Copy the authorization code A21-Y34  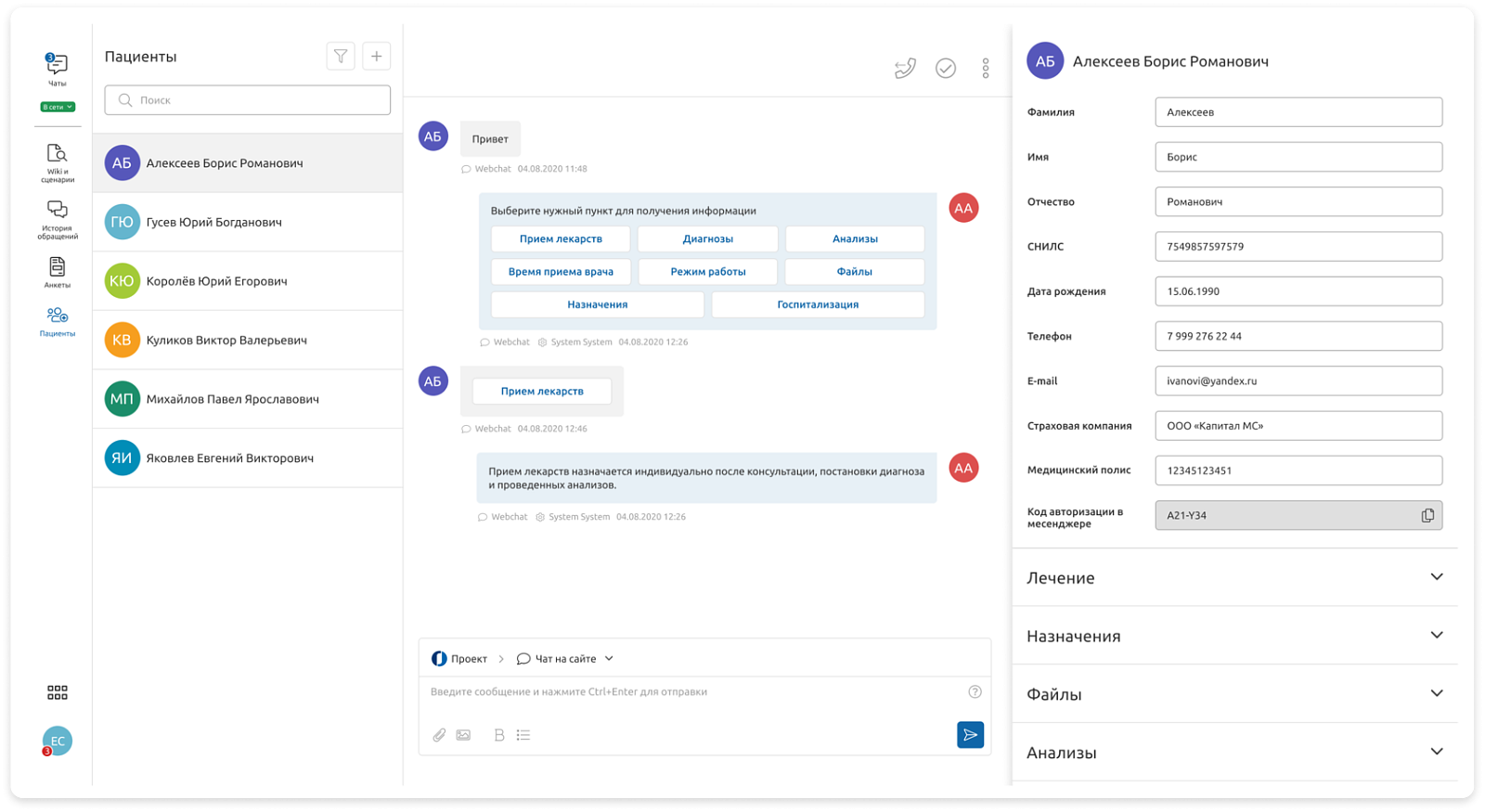[1427, 515]
